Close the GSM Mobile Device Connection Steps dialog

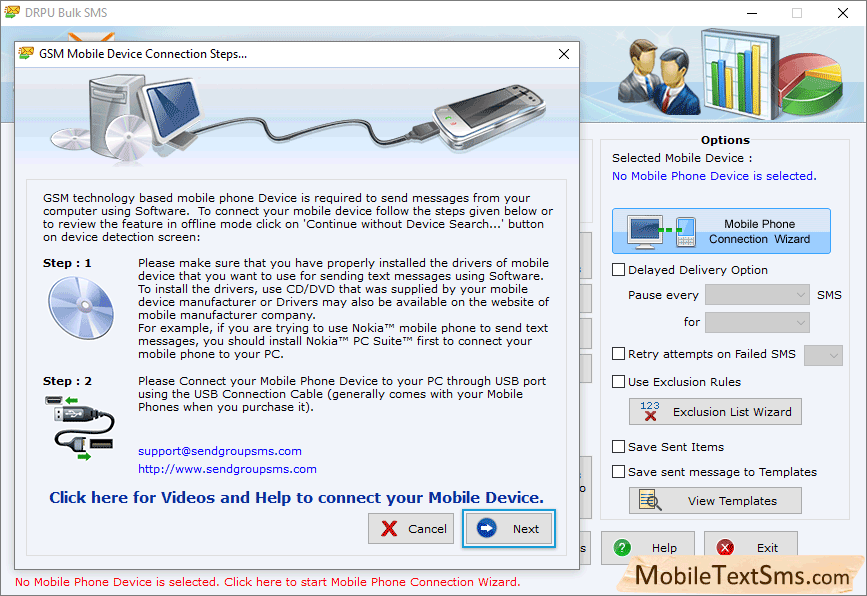pos(563,54)
